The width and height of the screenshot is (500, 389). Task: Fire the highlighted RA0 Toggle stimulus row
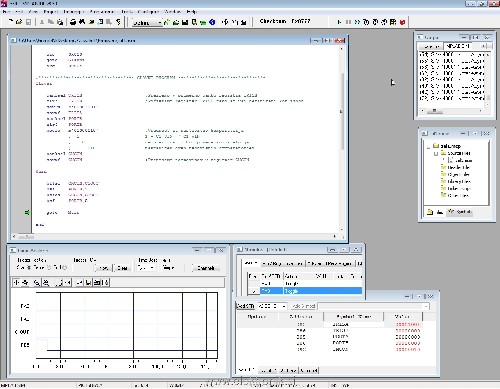[254, 291]
